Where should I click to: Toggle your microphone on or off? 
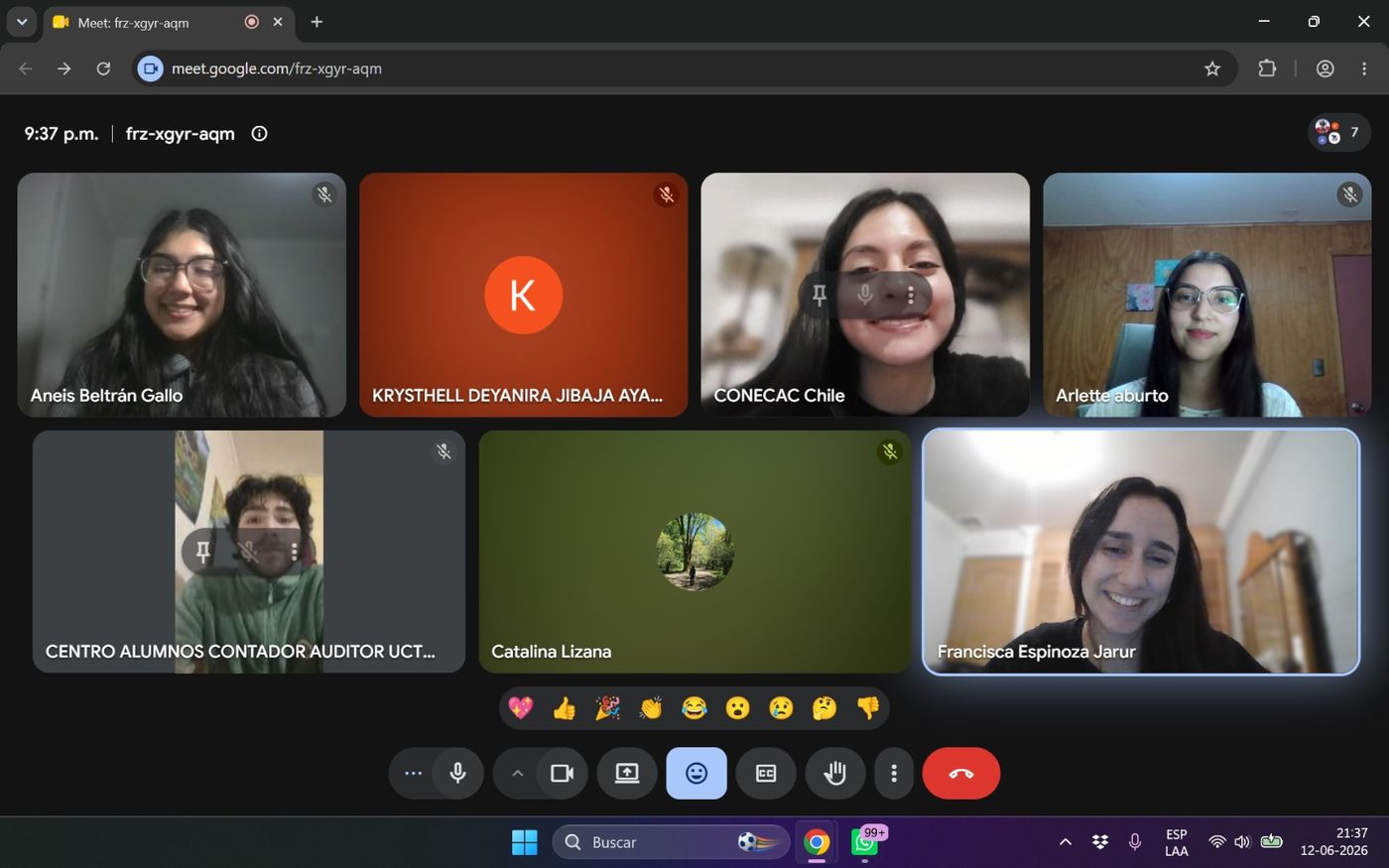coord(458,774)
